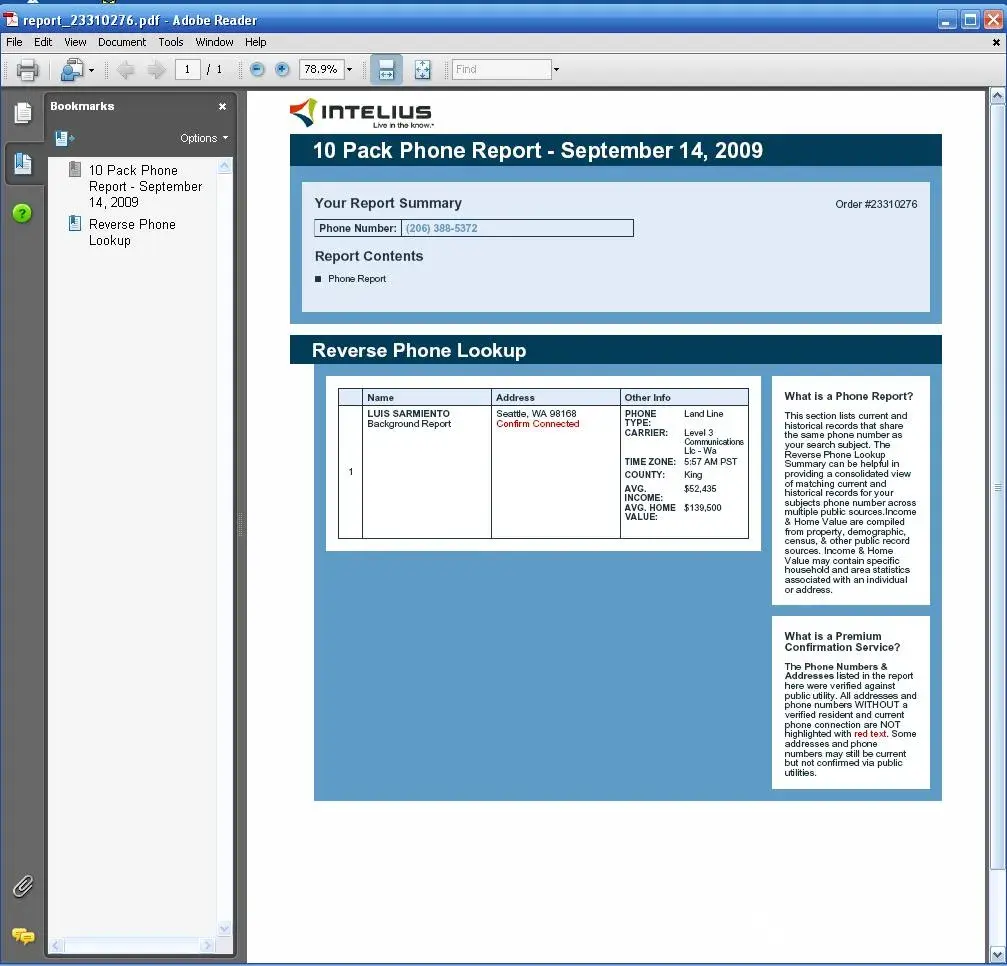Click the bookmarks panel horizontal scrollbar
Image resolution: width=1007 pixels, height=966 pixels.
132,945
